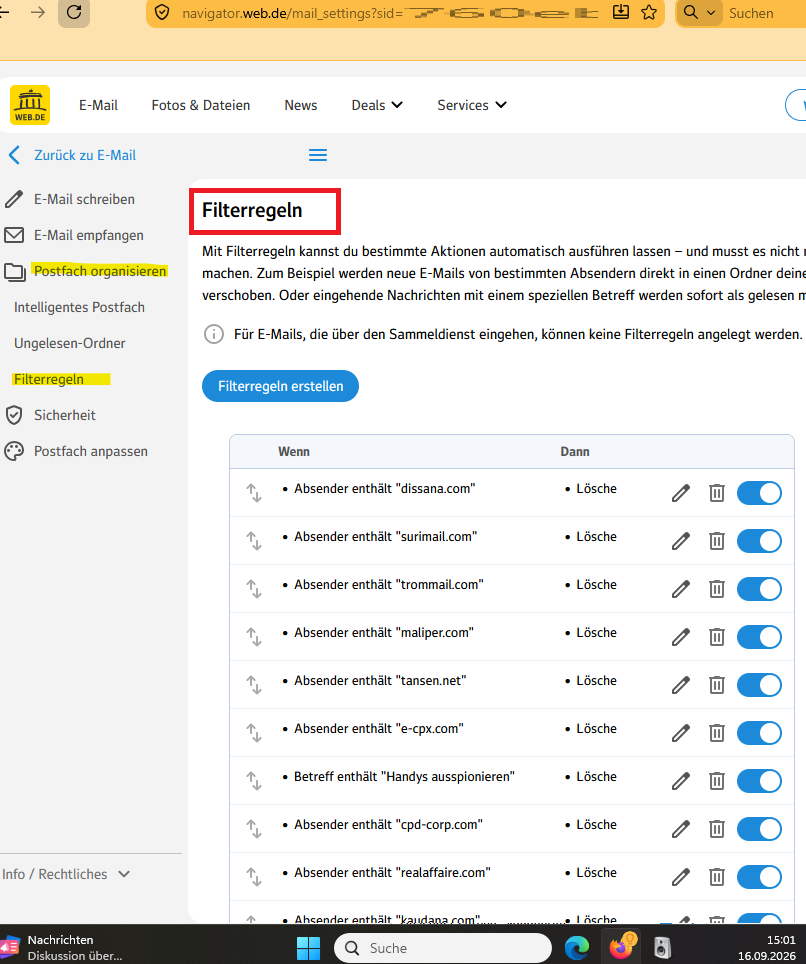Open the Windows Start menu
The height and width of the screenshot is (964, 806).
point(308,947)
